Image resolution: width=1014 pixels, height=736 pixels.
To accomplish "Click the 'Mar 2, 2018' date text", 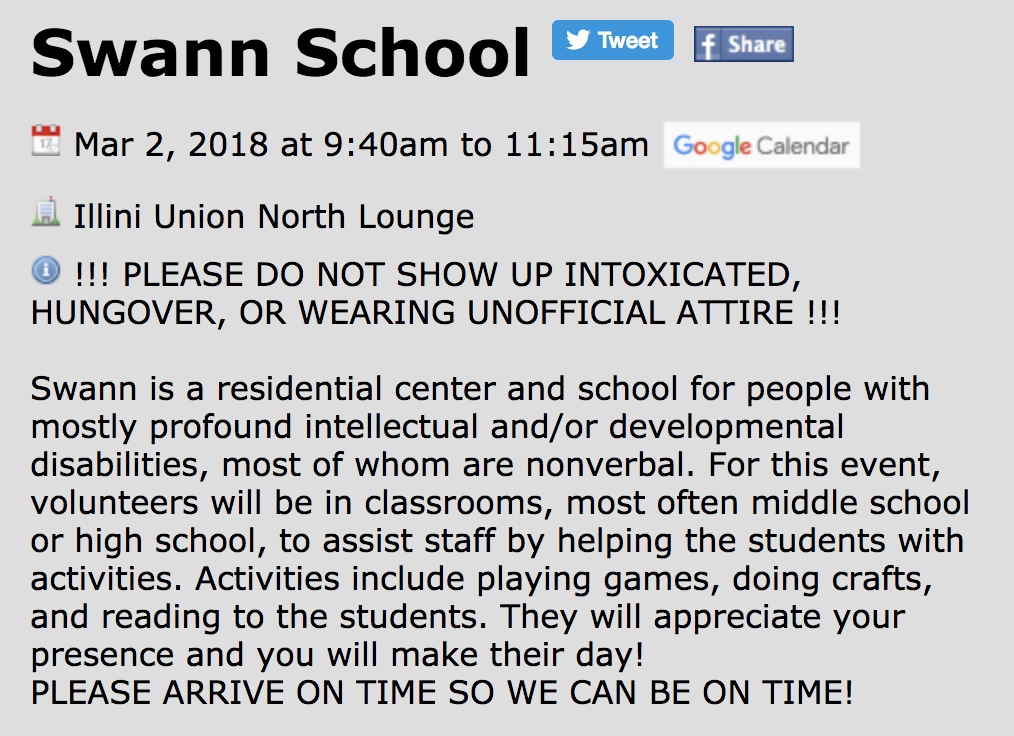I will [x=172, y=145].
